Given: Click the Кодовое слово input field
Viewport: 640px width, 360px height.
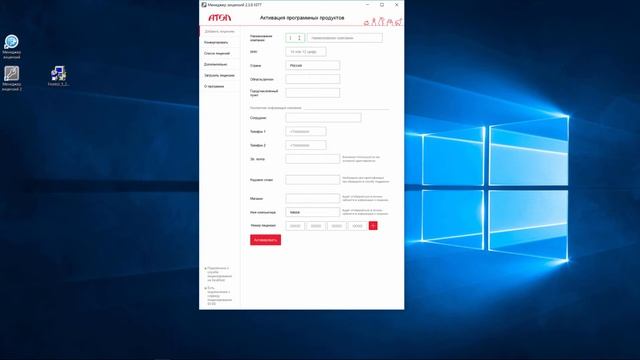Looking at the screenshot, I should pyautogui.click(x=313, y=180).
